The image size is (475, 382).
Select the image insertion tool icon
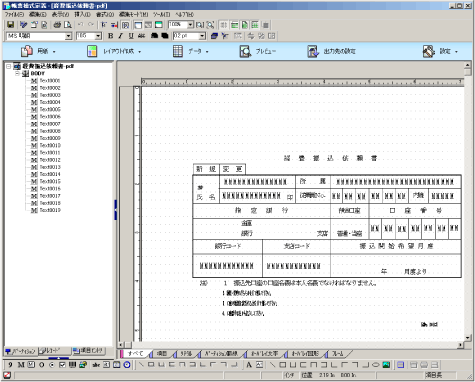386,365
